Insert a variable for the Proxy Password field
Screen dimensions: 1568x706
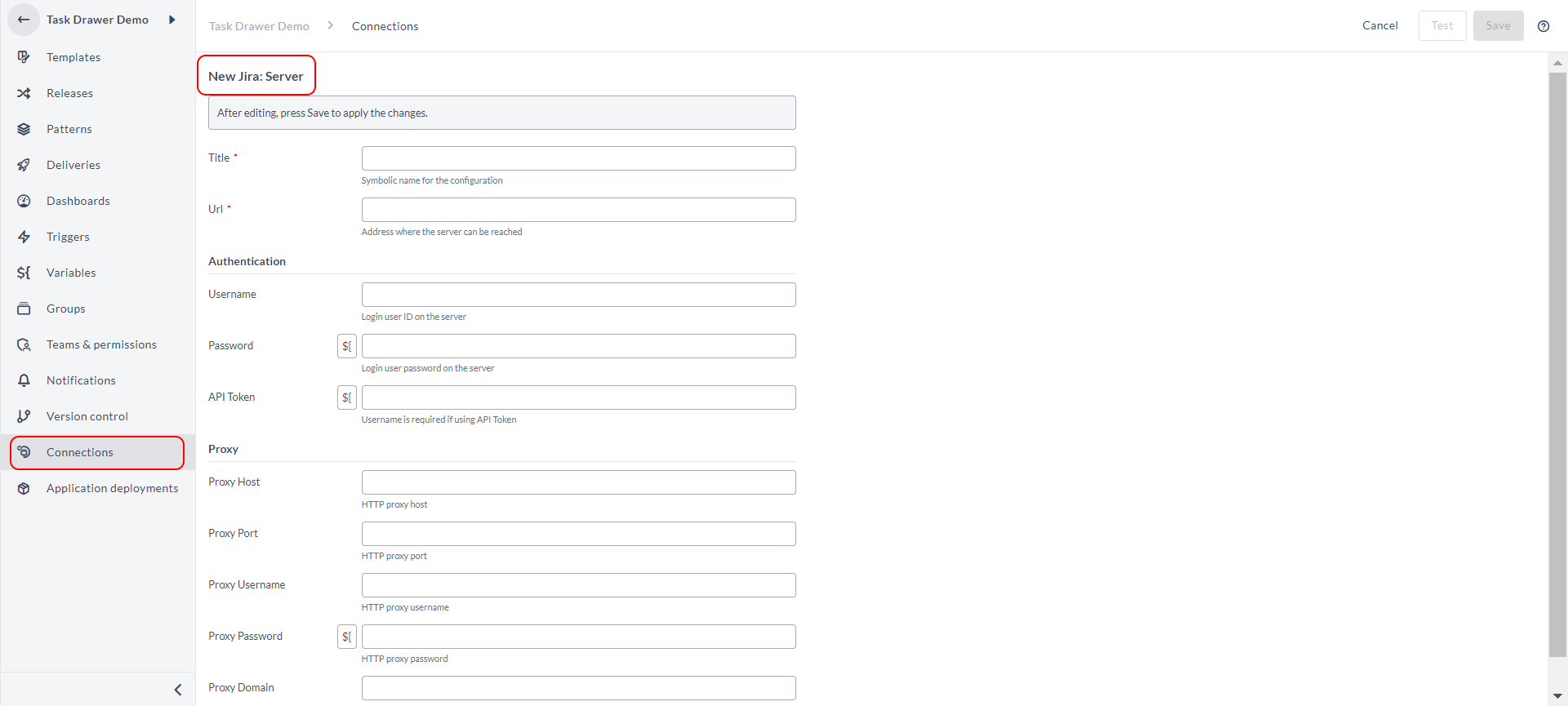(347, 637)
